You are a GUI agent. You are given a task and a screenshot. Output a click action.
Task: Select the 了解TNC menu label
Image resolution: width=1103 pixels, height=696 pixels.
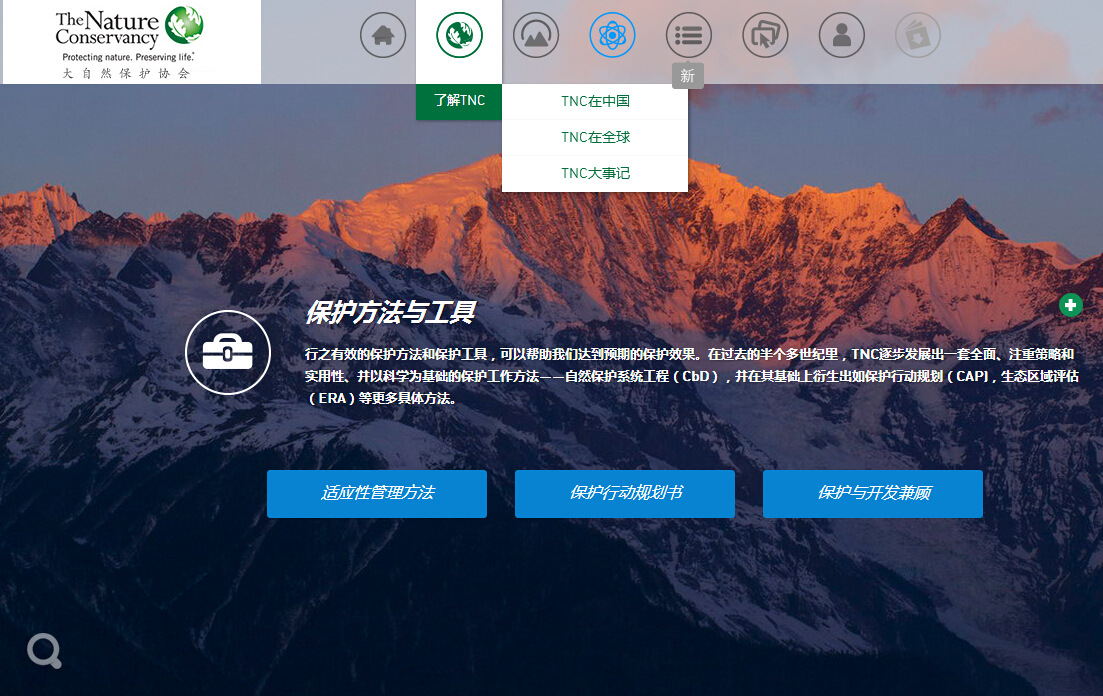click(459, 101)
